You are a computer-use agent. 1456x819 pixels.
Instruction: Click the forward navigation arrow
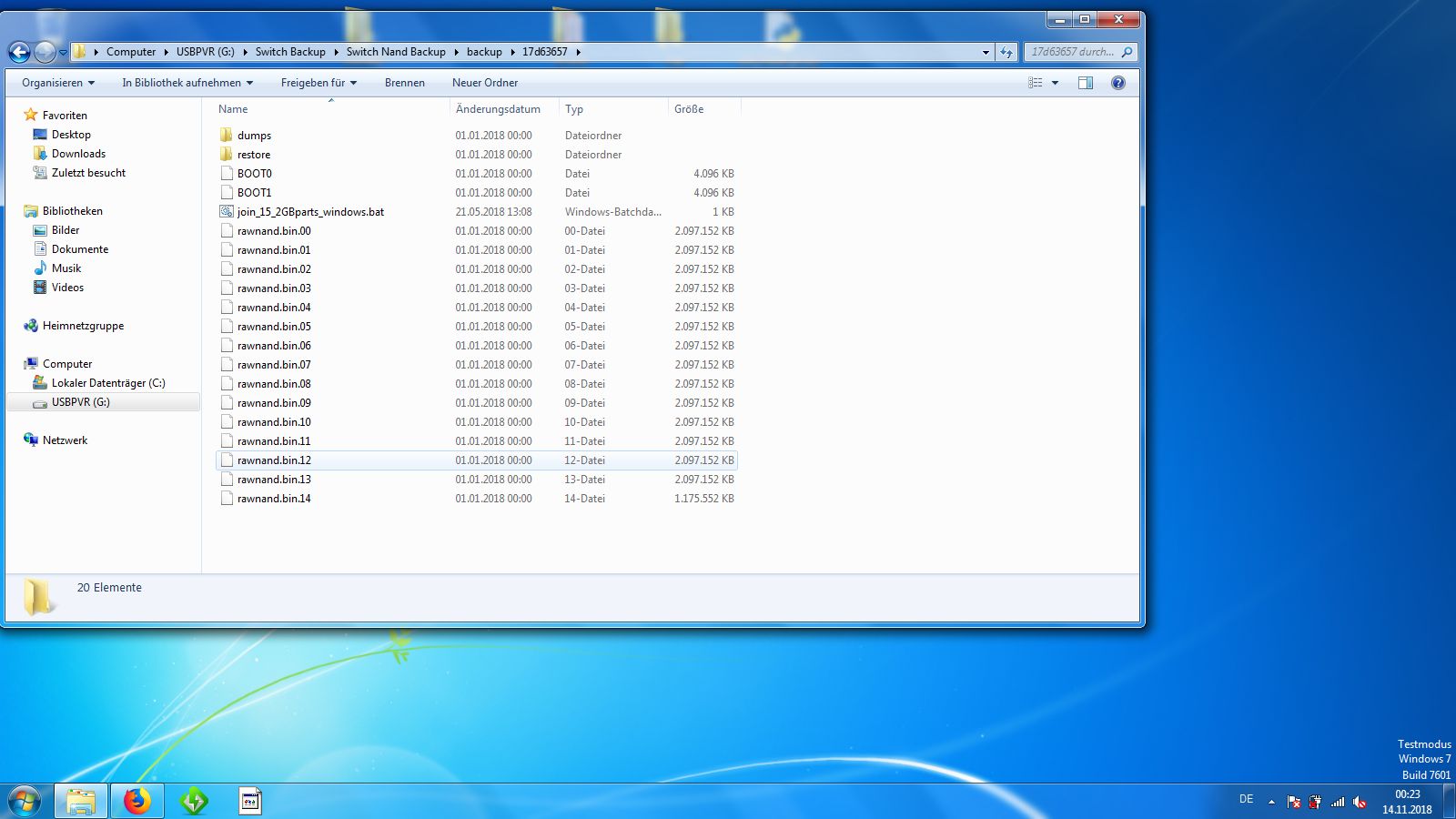(x=45, y=52)
